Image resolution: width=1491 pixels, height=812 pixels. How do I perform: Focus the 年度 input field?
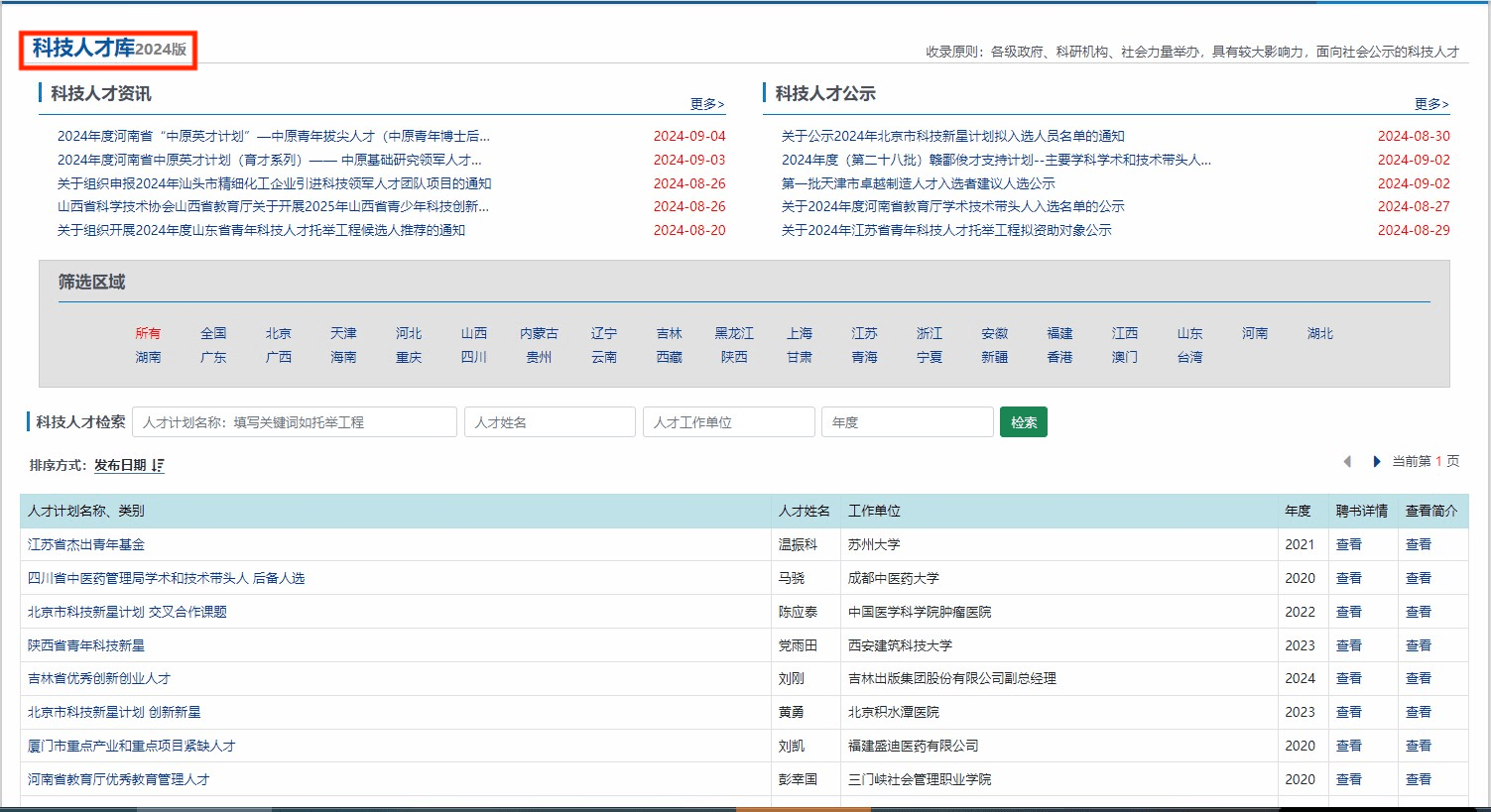(908, 422)
